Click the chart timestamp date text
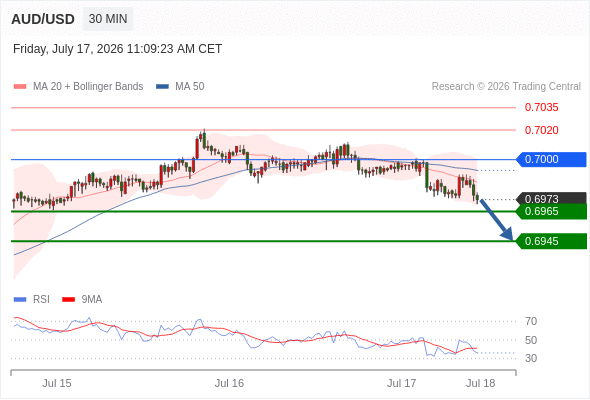Screen dimensions: 590x400 pos(117,49)
